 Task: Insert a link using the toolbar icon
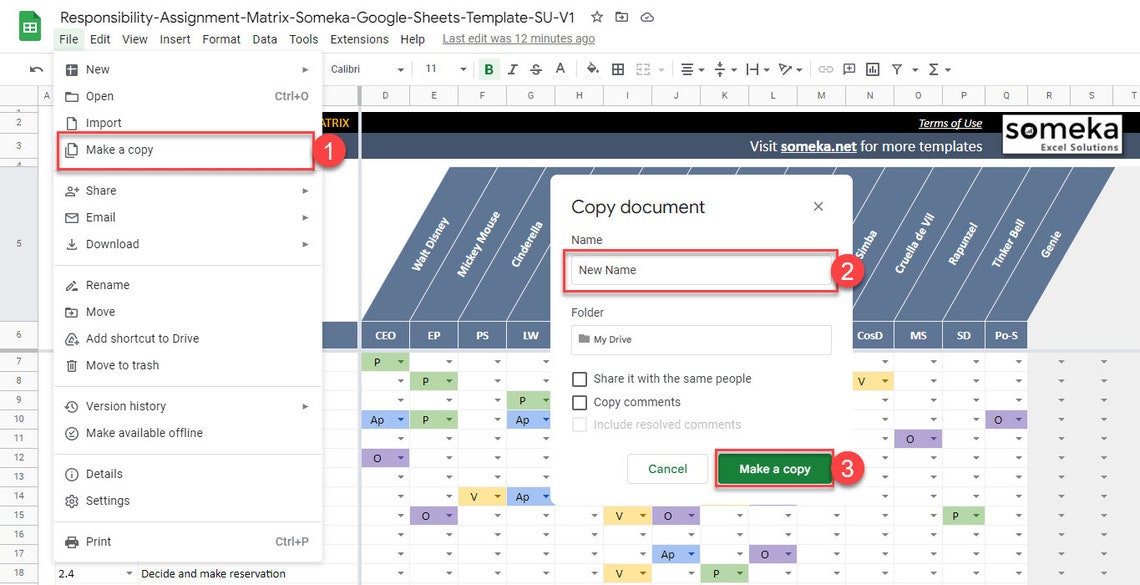point(825,69)
